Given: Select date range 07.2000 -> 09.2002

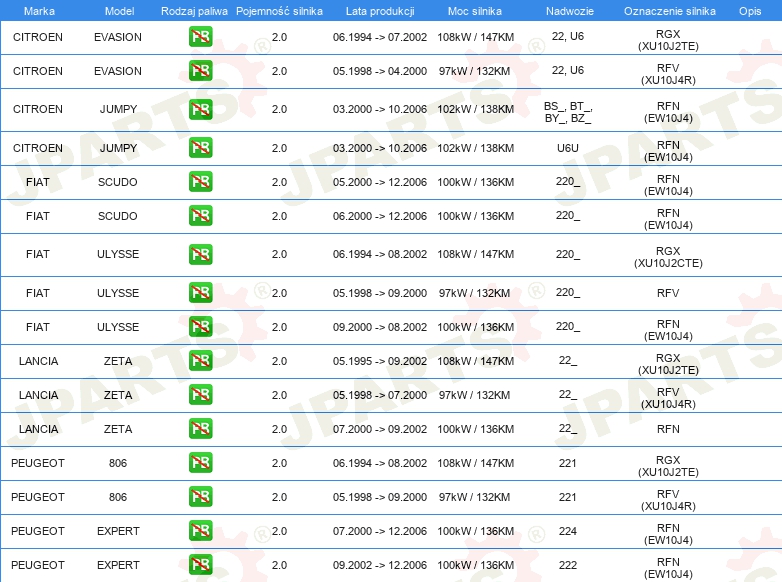Looking at the screenshot, I should (380, 429).
